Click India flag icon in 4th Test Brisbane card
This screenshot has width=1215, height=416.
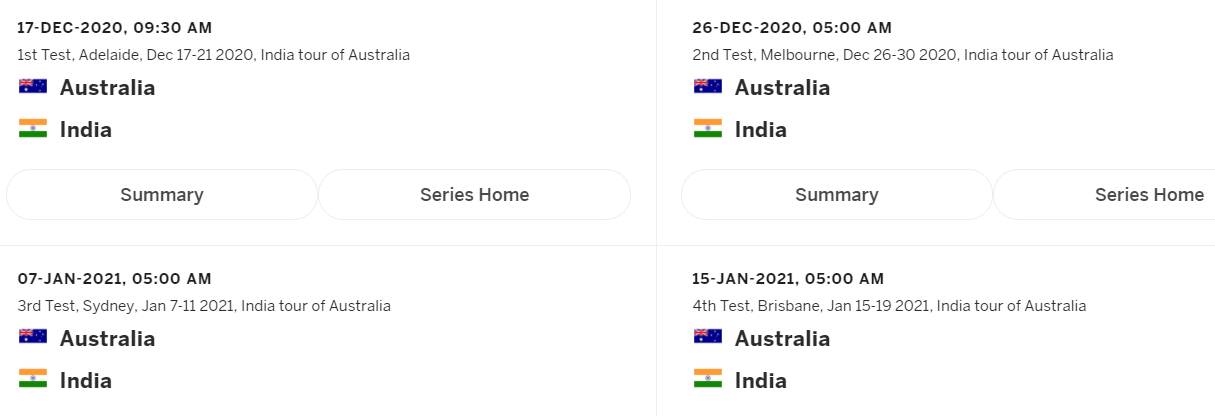pyautogui.click(x=708, y=380)
